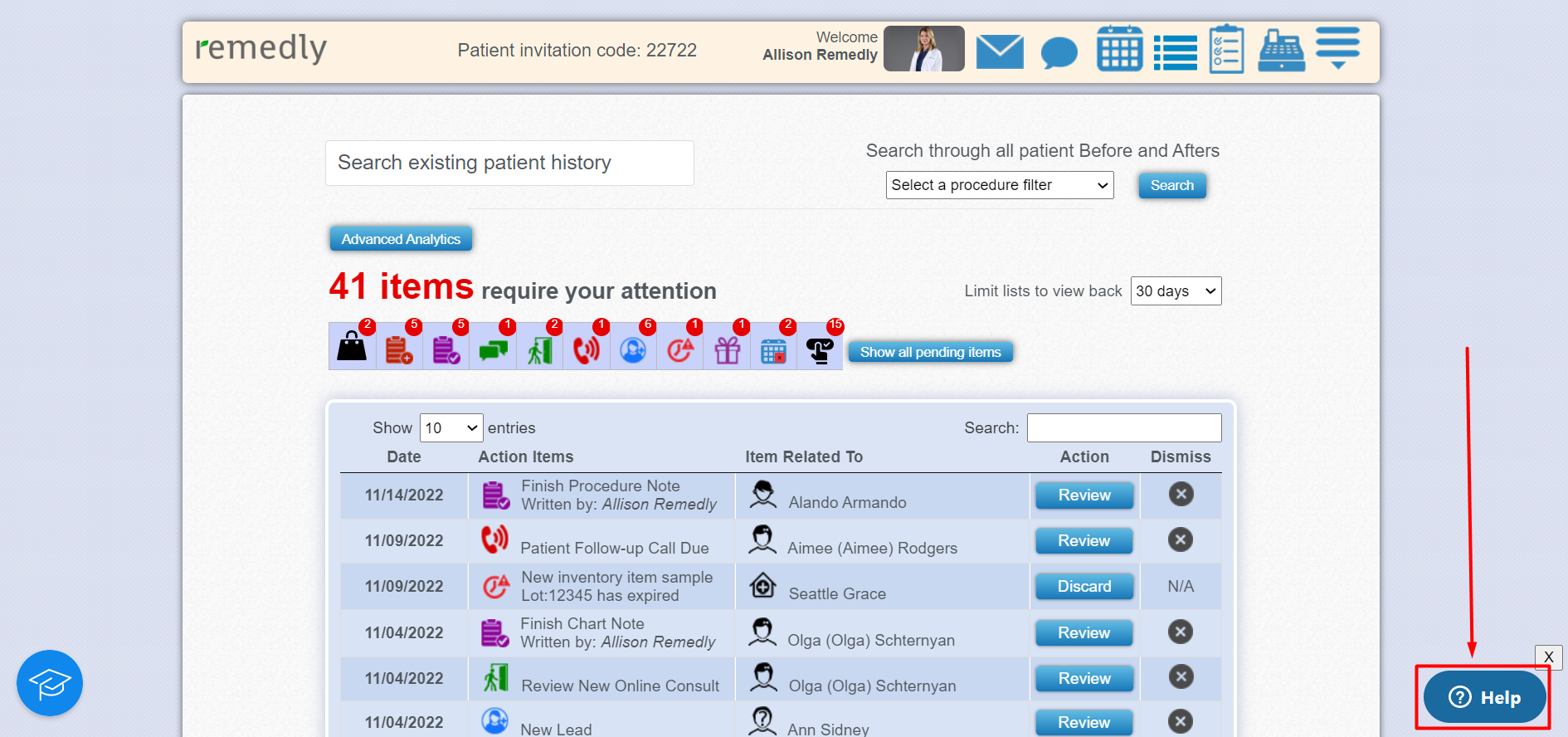
Task: Click the Patient Follow-up Call phone icon
Action: [495, 539]
